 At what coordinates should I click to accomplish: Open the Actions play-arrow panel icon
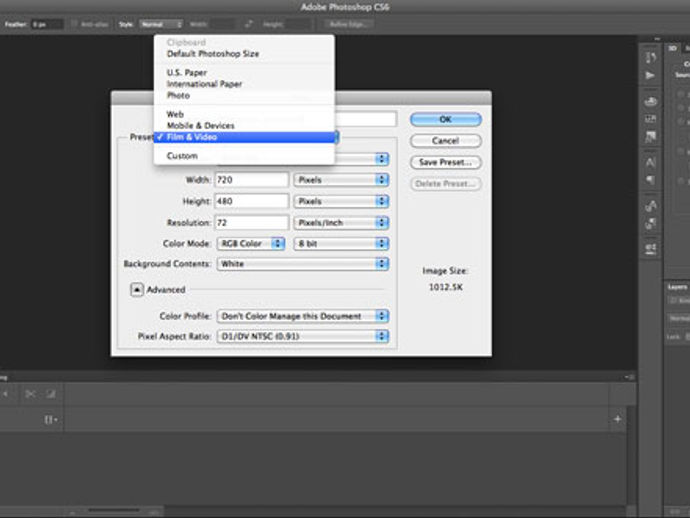click(650, 75)
